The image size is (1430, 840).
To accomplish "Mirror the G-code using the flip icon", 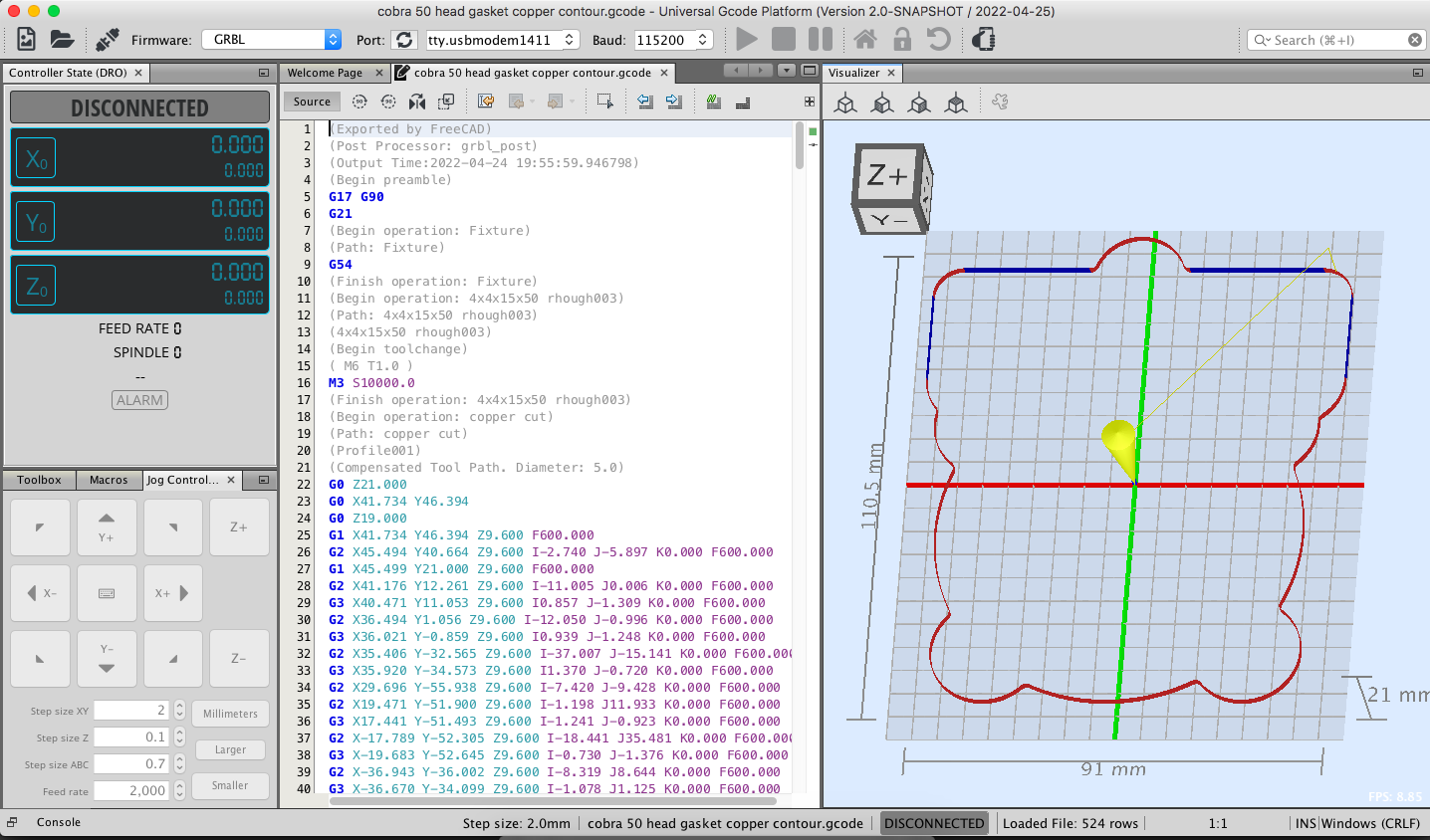I will (417, 101).
